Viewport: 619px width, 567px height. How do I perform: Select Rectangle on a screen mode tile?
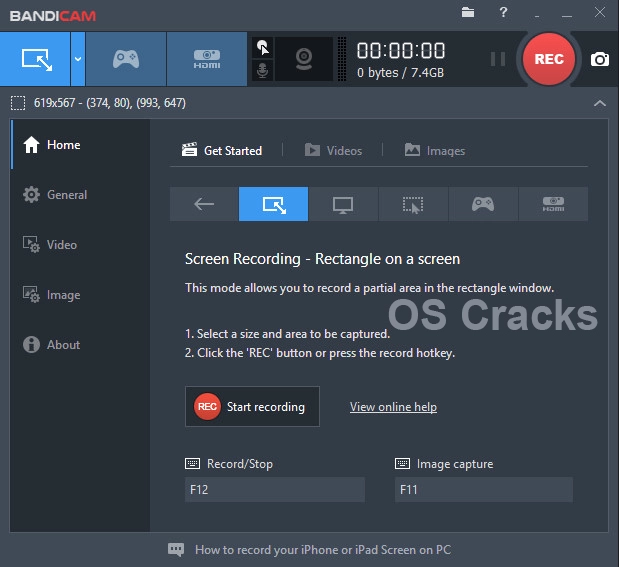click(274, 204)
